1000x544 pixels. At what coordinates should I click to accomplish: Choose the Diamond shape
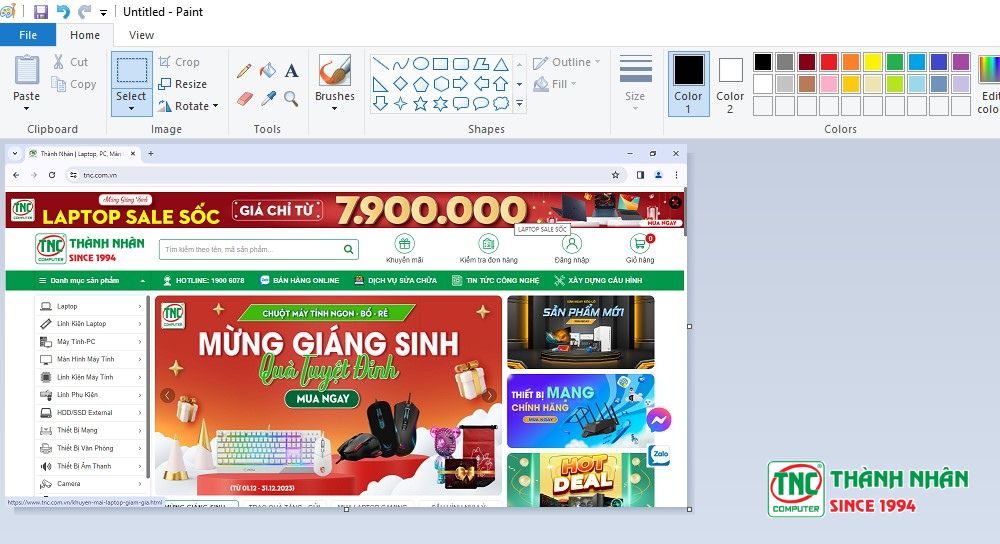(401, 84)
